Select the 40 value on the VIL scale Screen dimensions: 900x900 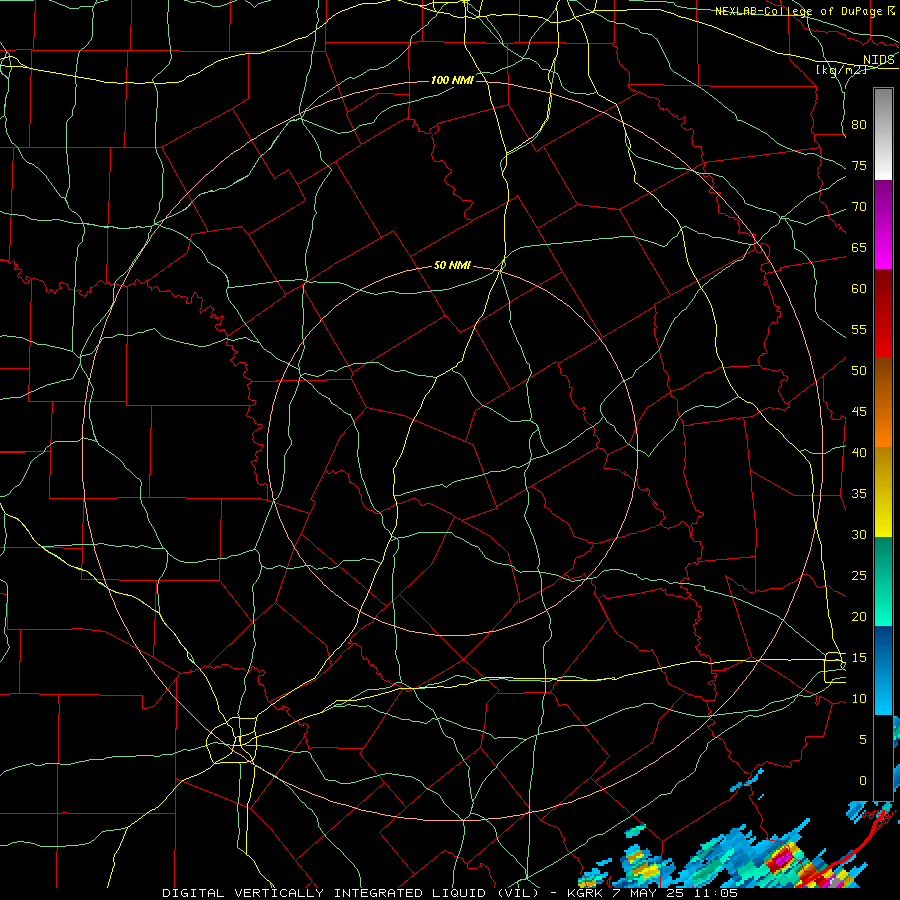coord(859,453)
